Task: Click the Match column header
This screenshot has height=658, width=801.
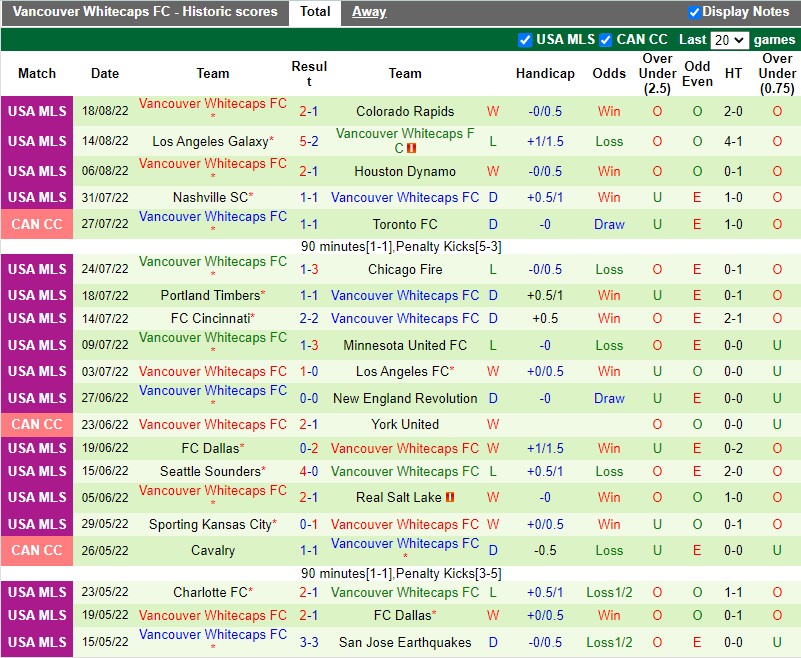Action: pyautogui.click(x=37, y=73)
